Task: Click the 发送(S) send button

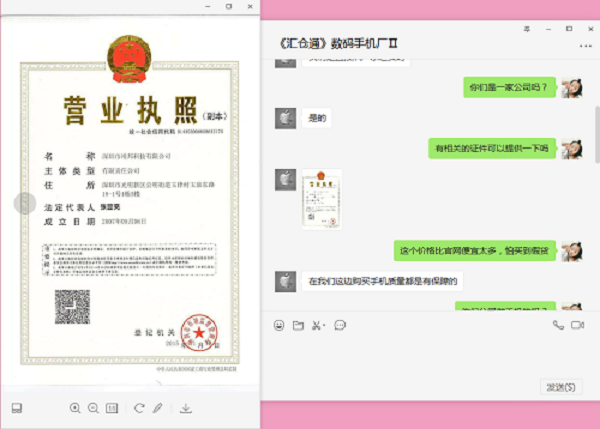Action: click(x=560, y=387)
